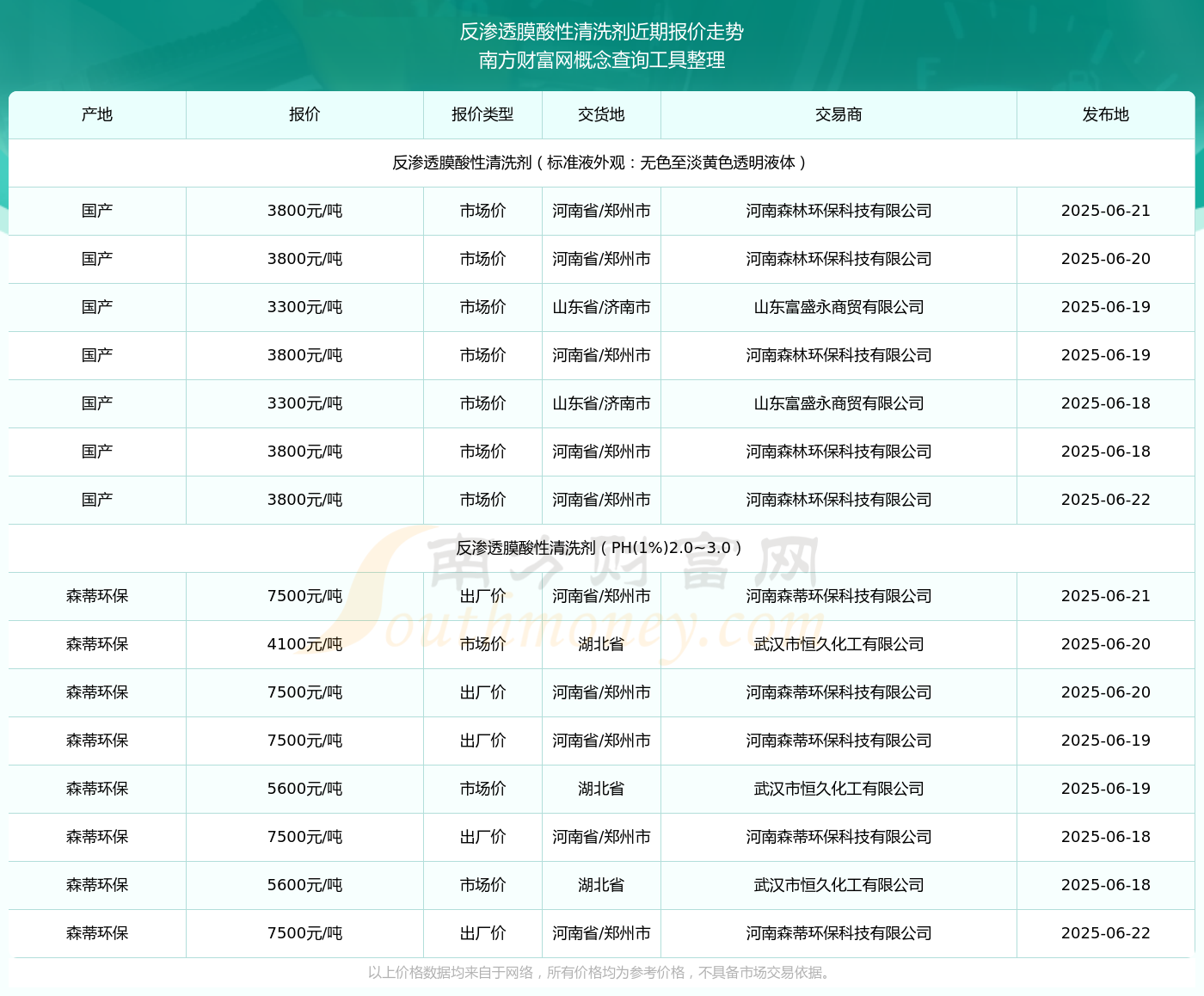This screenshot has height=996, width=1204.
Task: Click "国产" in the 山东富盛永 2025-06-19 row
Action: click(x=97, y=307)
